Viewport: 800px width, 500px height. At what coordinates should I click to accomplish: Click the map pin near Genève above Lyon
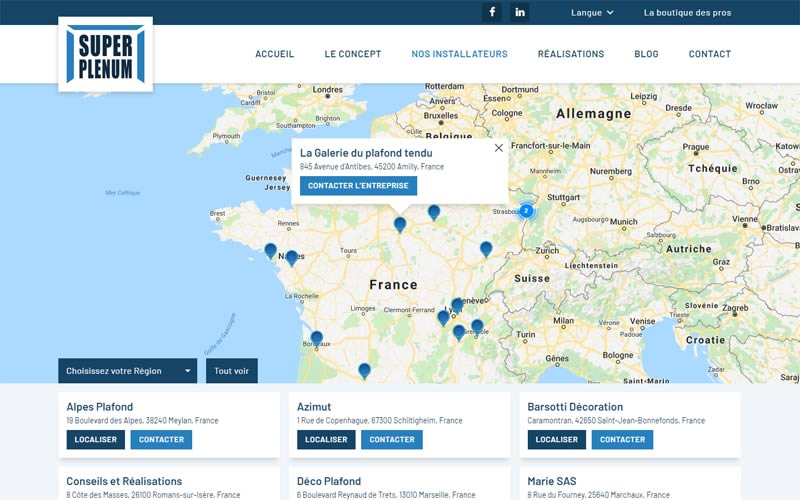pos(457,305)
